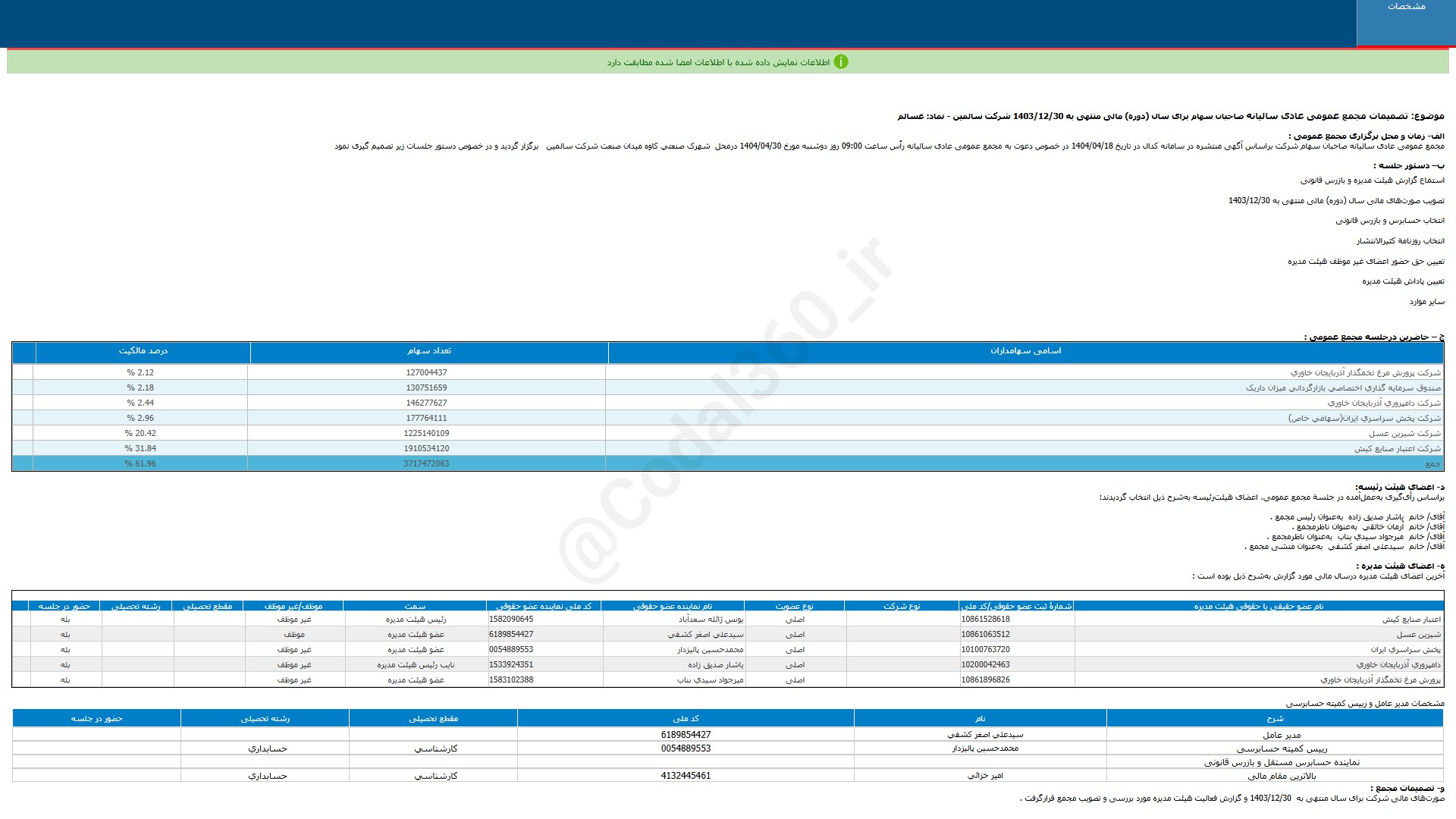Click ownership percentage 20.42 %

(140, 434)
